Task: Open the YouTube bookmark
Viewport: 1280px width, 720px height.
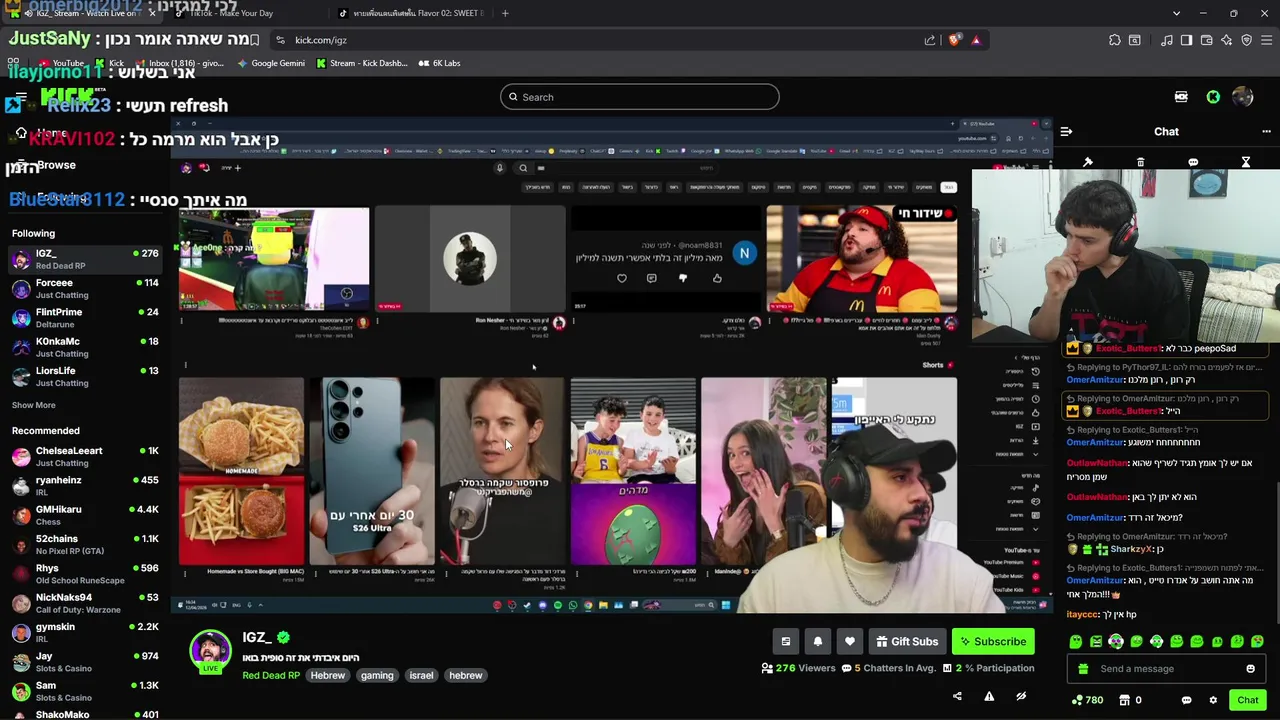Action: point(60,63)
